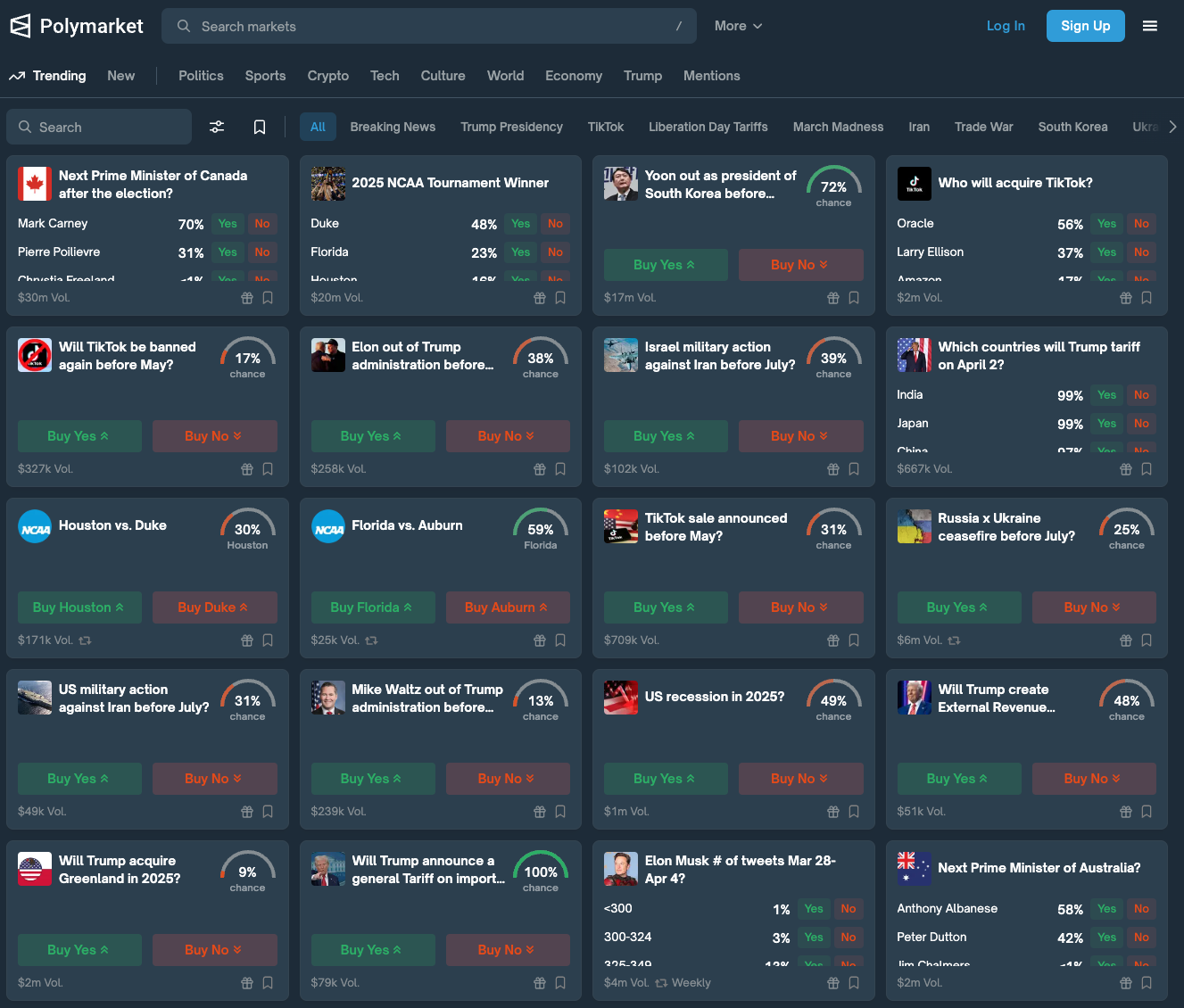Click gift icon on NCAA Tournament Winner card
Image resolution: width=1184 pixels, height=1008 pixels.
pyautogui.click(x=540, y=298)
